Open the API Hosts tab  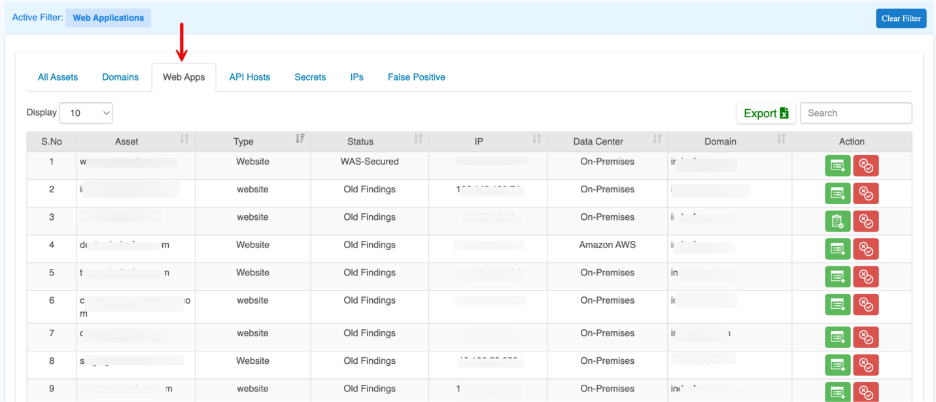pyautogui.click(x=250, y=77)
